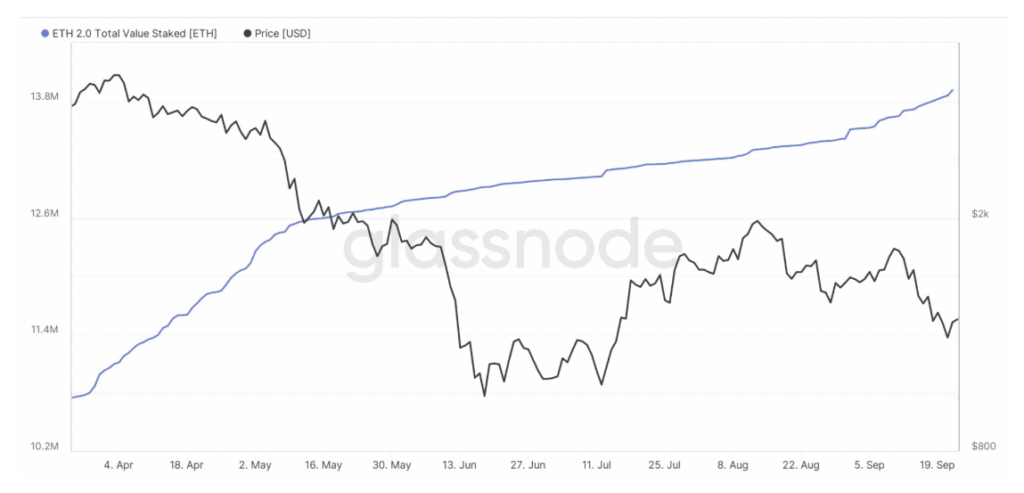Viewport: 1024px width, 493px height.
Task: Click the 11.4M y-axis label
Action: 47,330
